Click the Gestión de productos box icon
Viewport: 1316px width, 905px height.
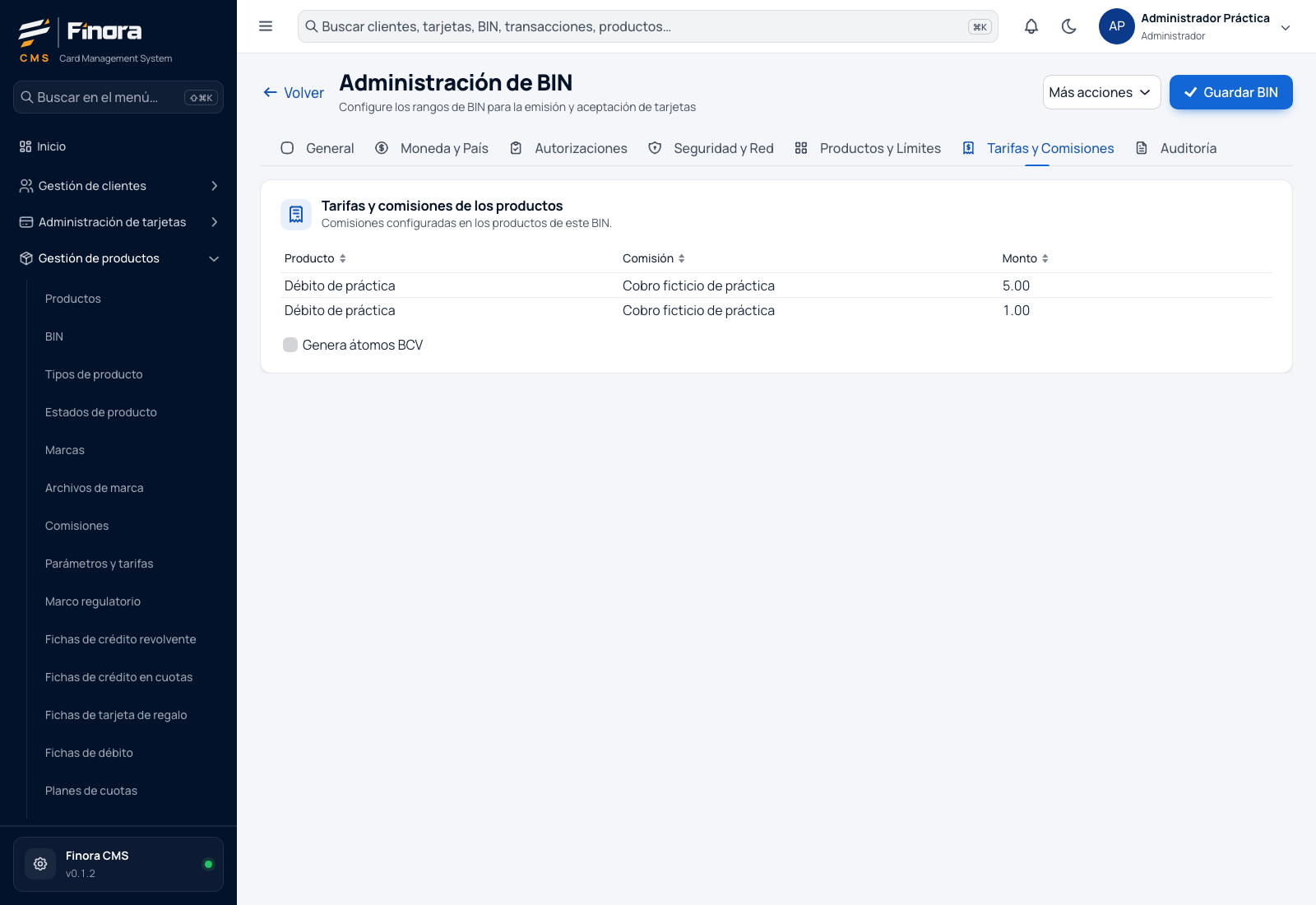pos(26,258)
